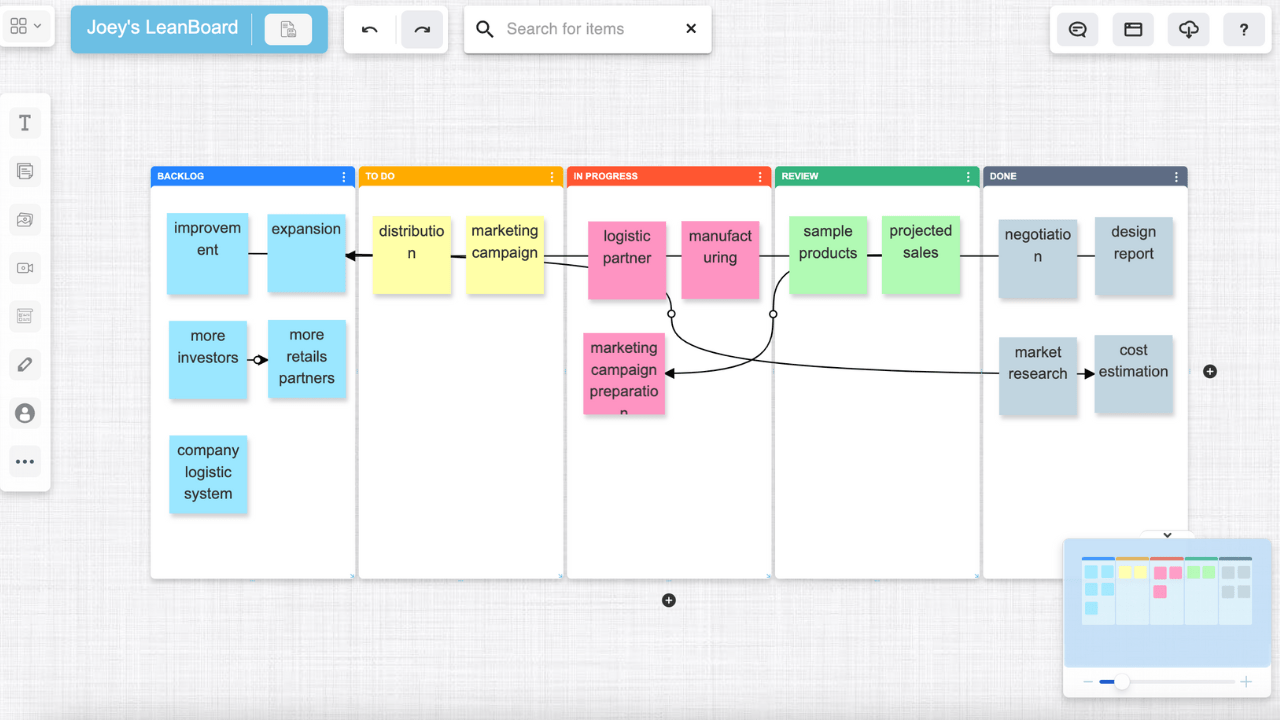This screenshot has width=1280, height=720.
Task: Export the board with the cloud download icon
Action: [x=1188, y=29]
